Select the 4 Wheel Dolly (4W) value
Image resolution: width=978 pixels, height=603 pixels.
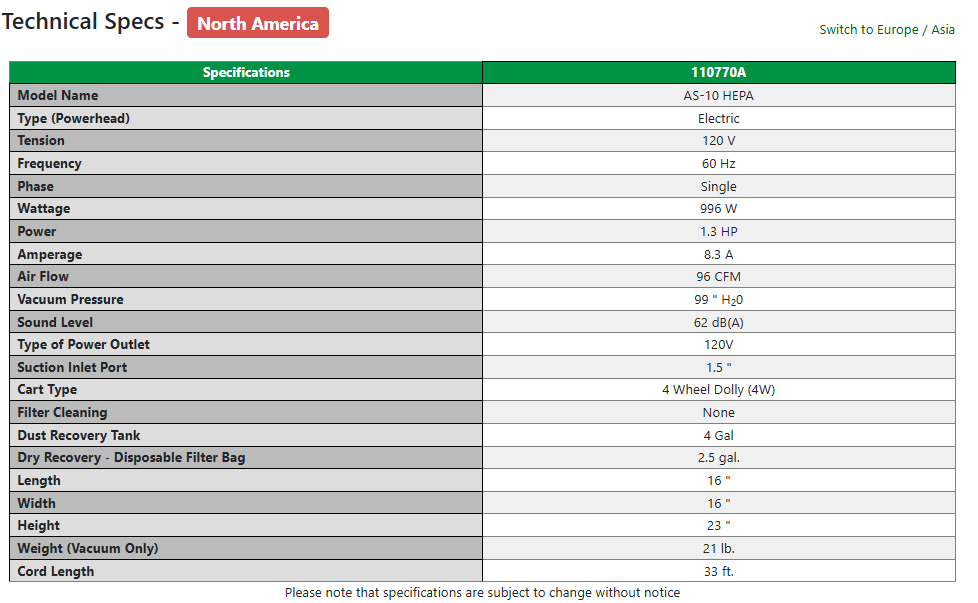[719, 389]
